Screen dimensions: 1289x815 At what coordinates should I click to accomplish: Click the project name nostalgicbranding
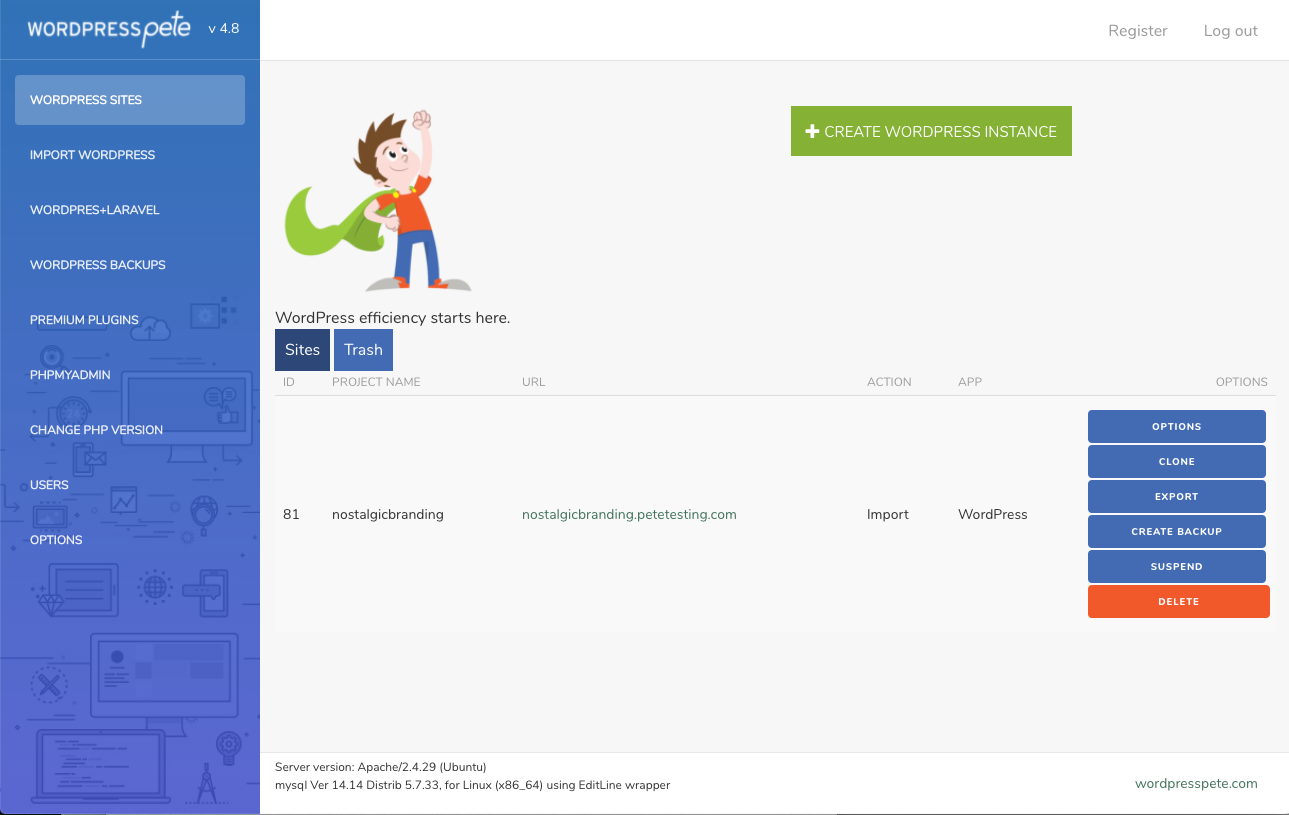tap(388, 514)
